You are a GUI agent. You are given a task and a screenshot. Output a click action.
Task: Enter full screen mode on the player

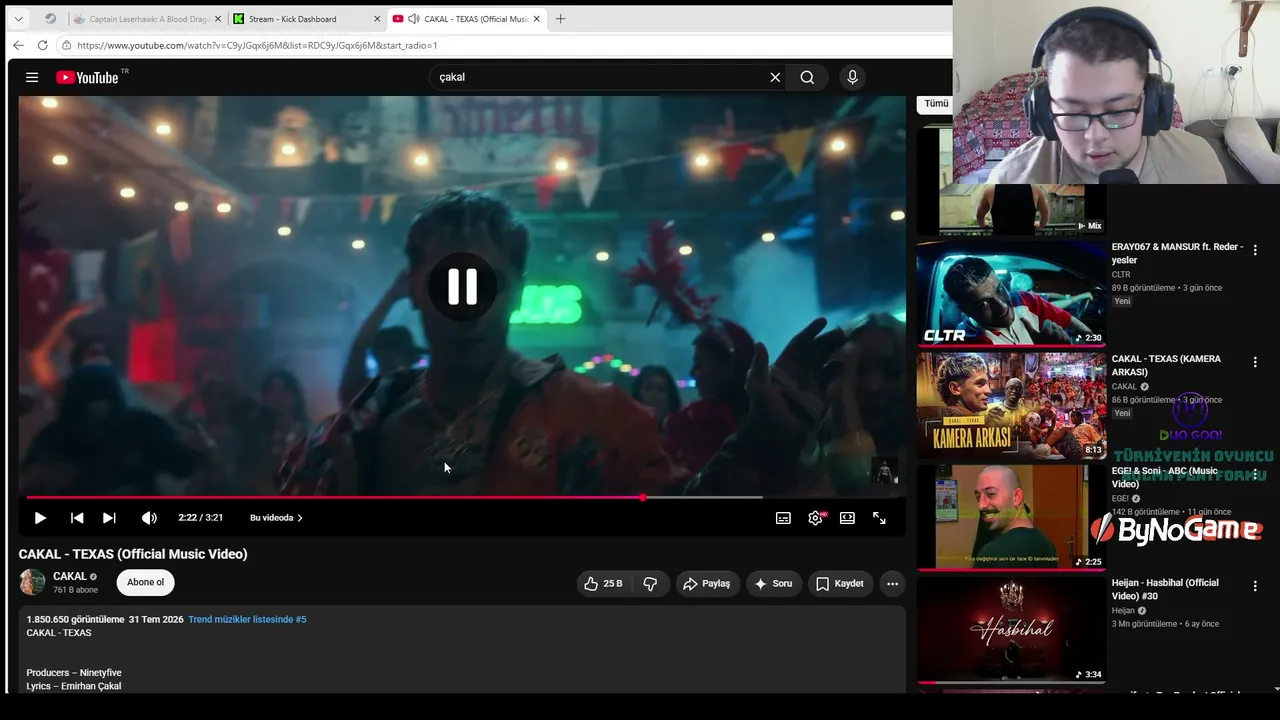coord(879,518)
